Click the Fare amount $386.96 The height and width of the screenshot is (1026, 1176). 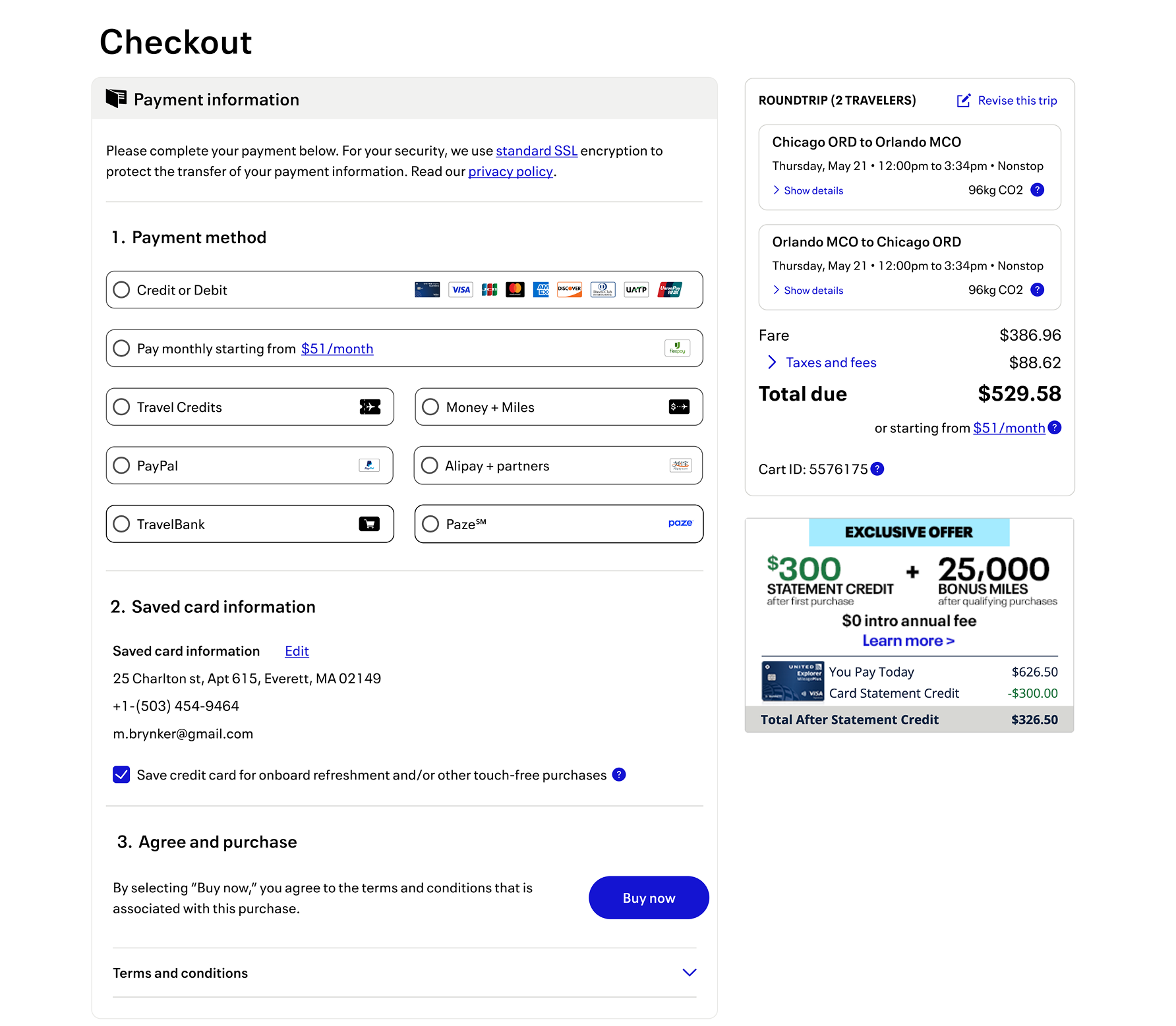(x=1030, y=335)
